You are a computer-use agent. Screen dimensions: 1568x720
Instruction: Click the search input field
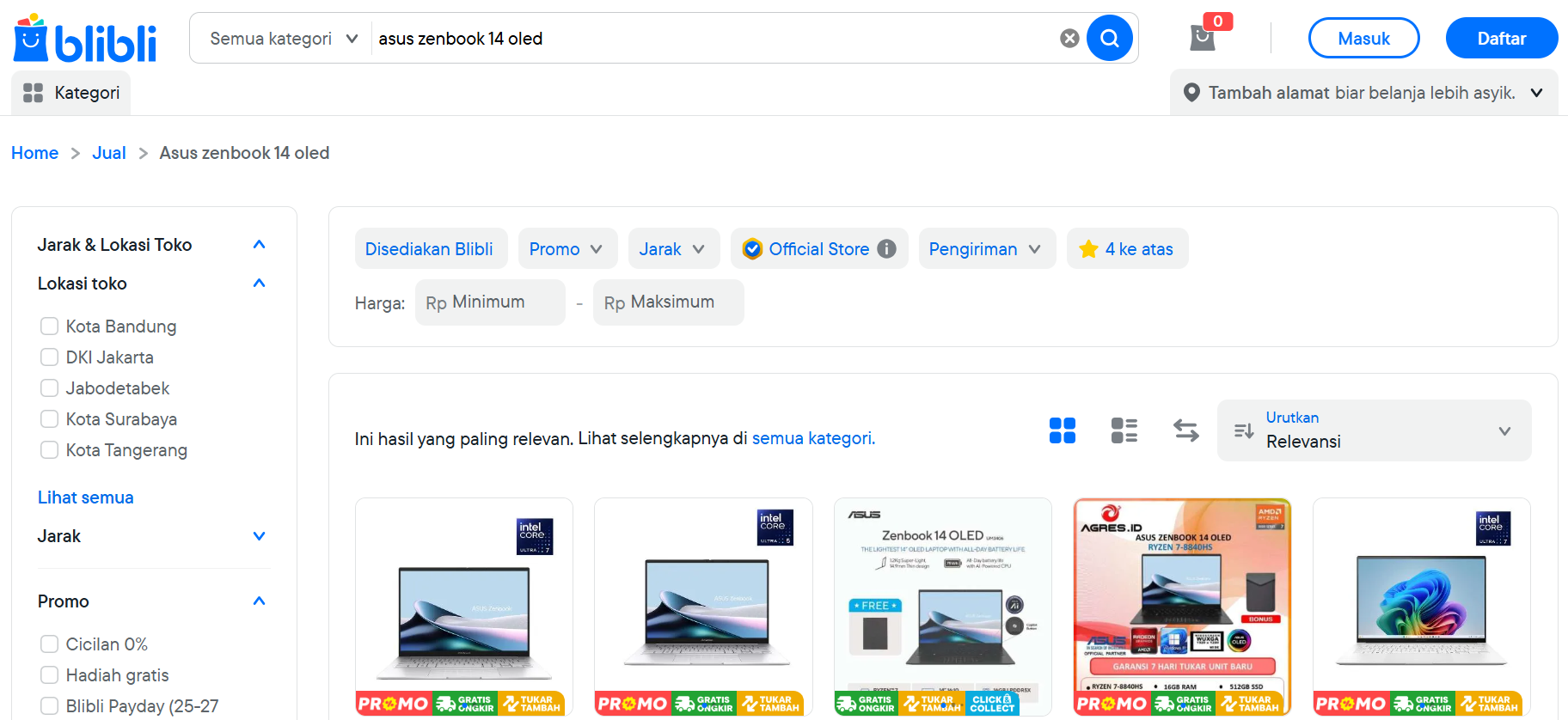tap(714, 39)
